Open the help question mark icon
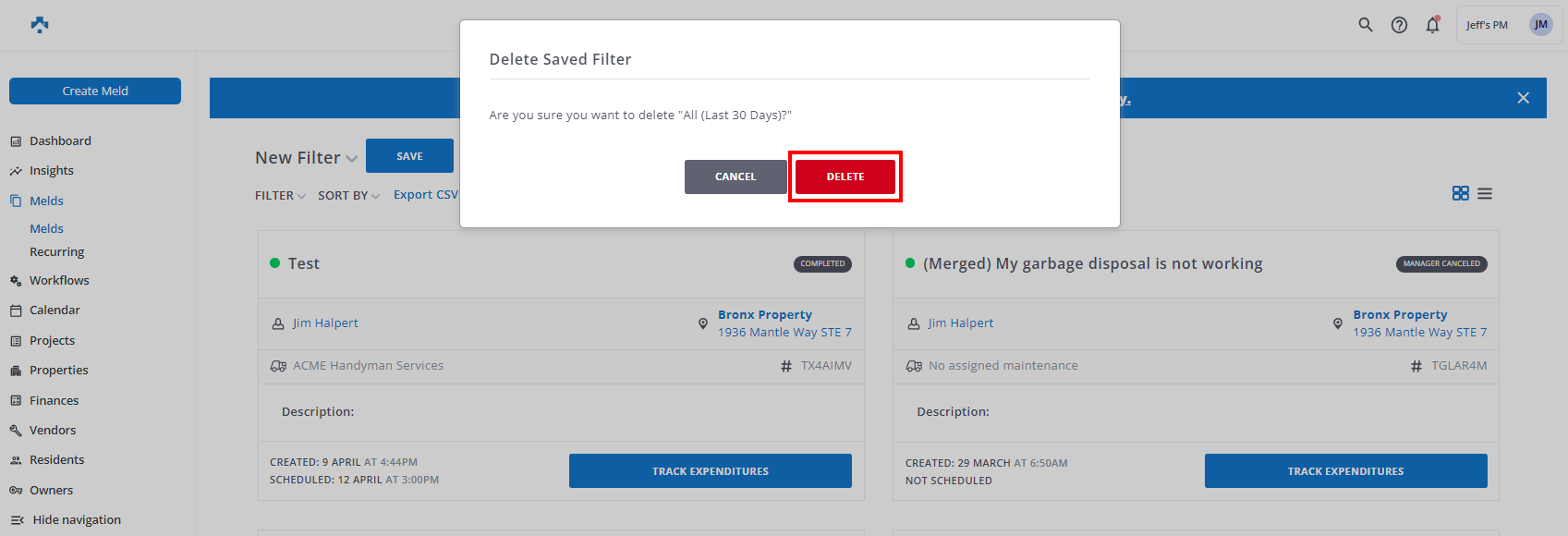1568x536 pixels. 1399,25
